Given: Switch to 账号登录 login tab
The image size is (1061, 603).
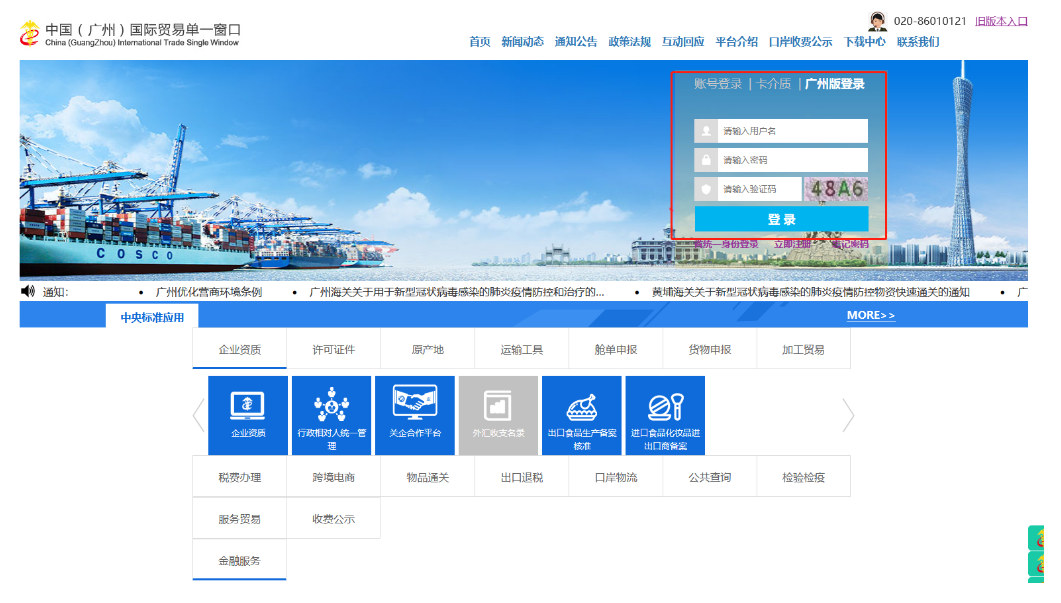Looking at the screenshot, I should (x=718, y=84).
